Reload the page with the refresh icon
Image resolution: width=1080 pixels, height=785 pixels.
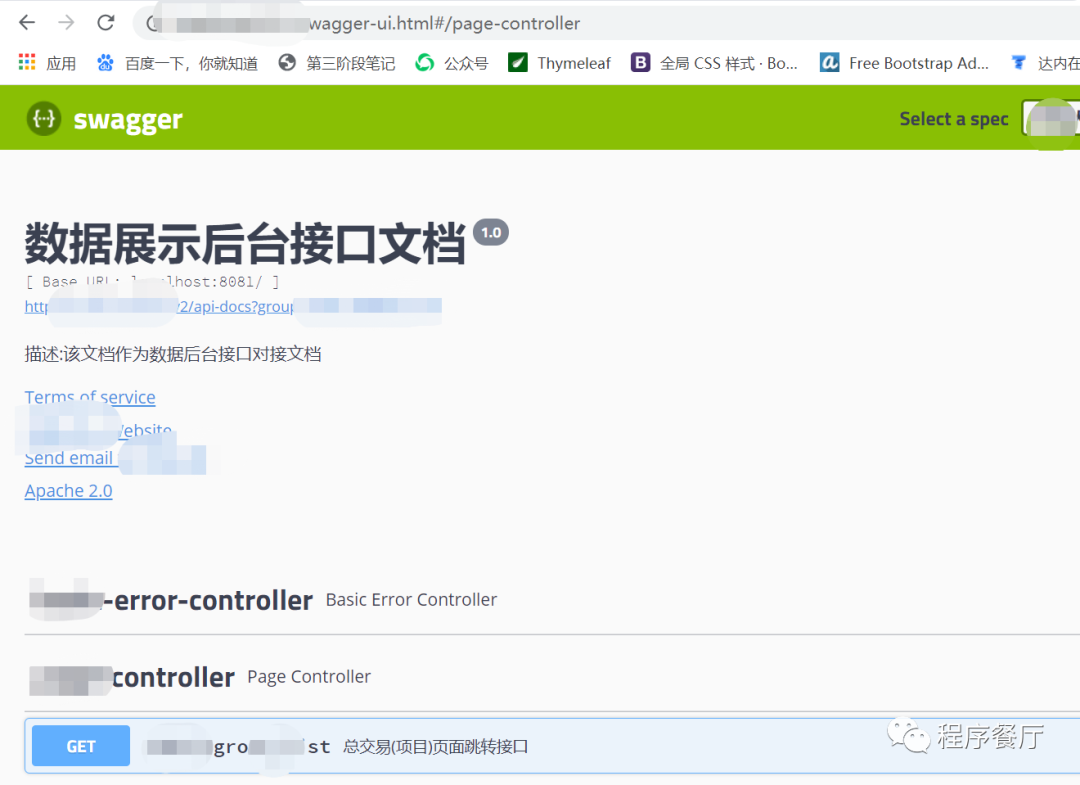click(x=105, y=23)
